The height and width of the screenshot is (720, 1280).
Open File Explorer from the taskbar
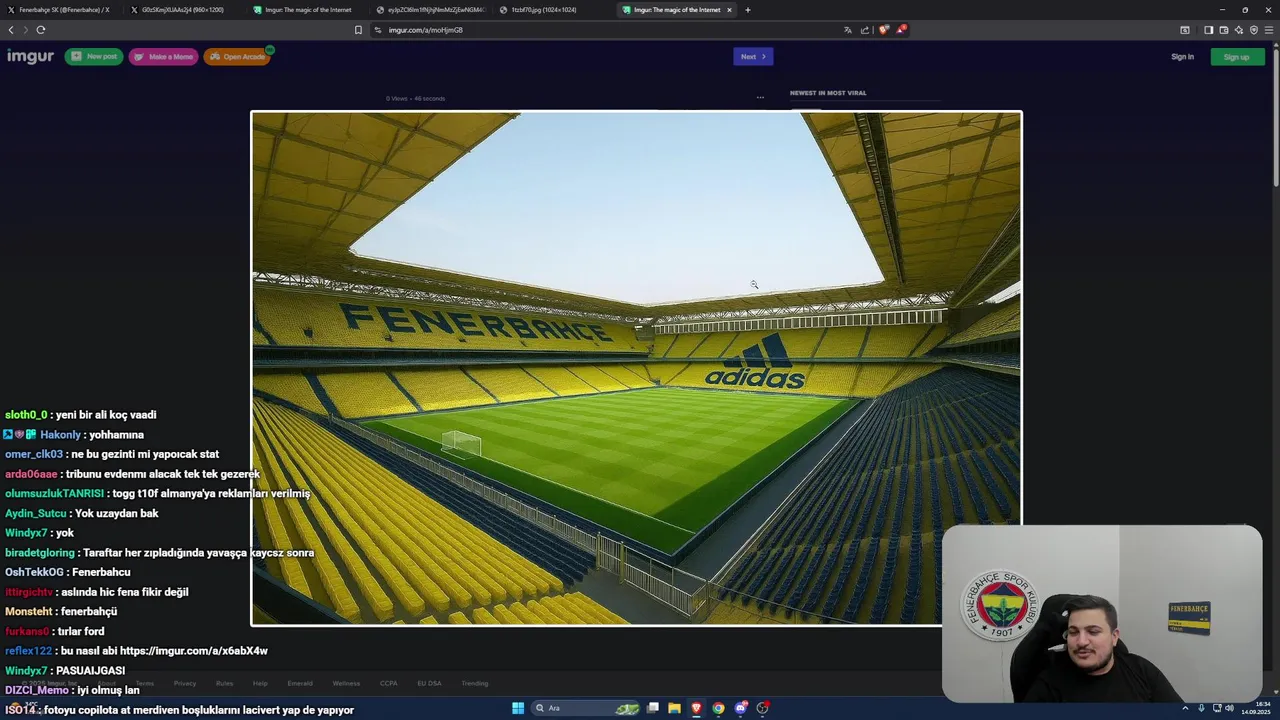point(675,708)
